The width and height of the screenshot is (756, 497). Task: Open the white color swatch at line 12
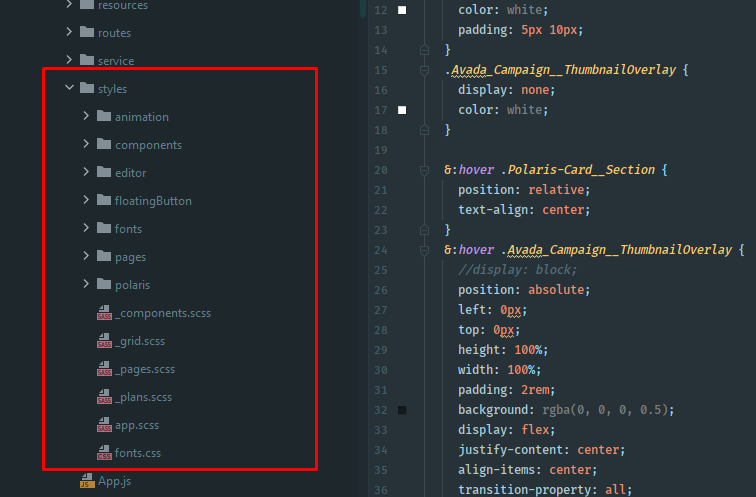pyautogui.click(x=402, y=10)
